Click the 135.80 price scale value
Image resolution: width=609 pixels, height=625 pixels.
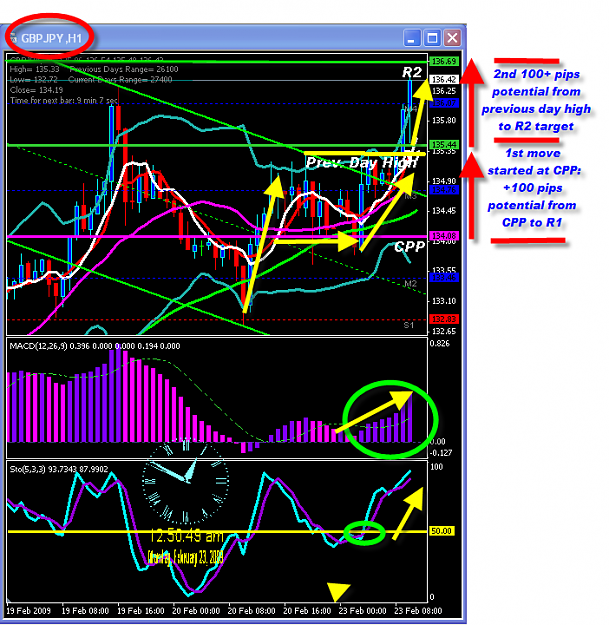click(x=444, y=120)
